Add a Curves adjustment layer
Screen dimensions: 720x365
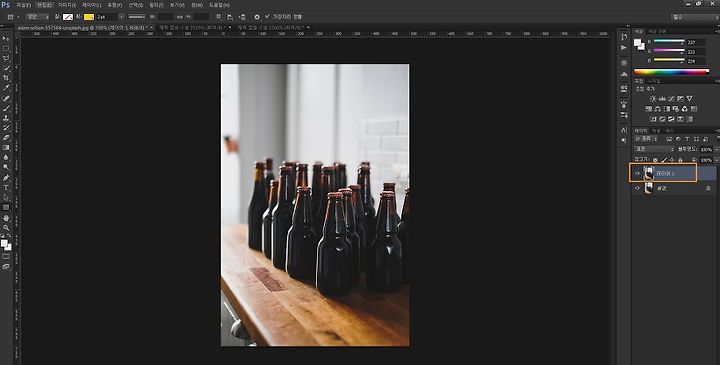(671, 99)
